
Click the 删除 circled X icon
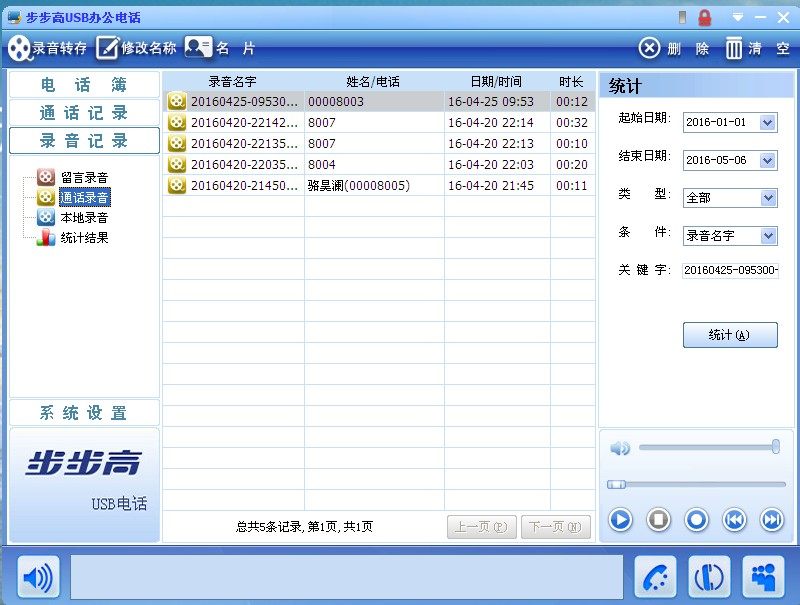649,48
